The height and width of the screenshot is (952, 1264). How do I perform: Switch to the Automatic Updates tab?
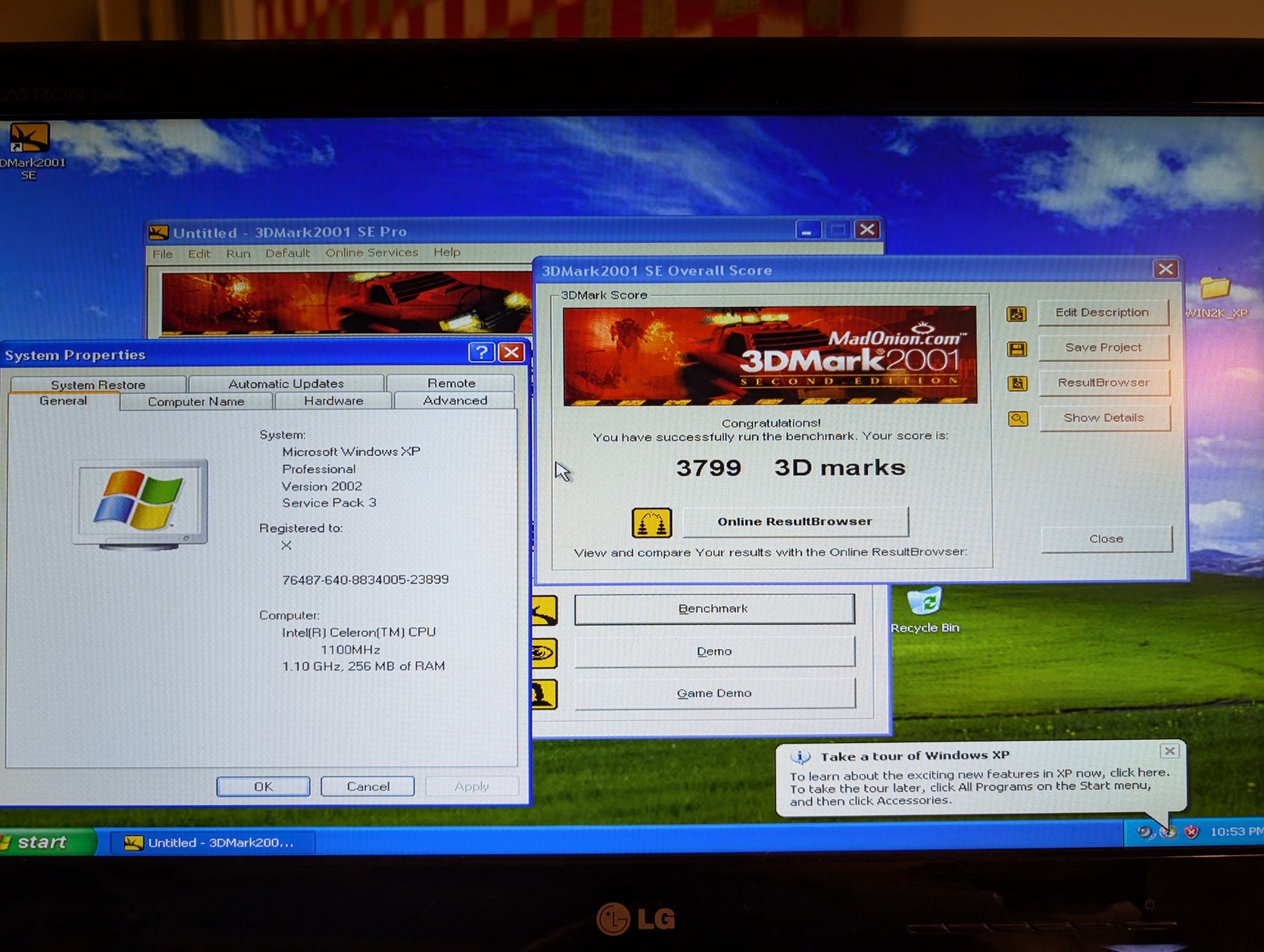(286, 384)
